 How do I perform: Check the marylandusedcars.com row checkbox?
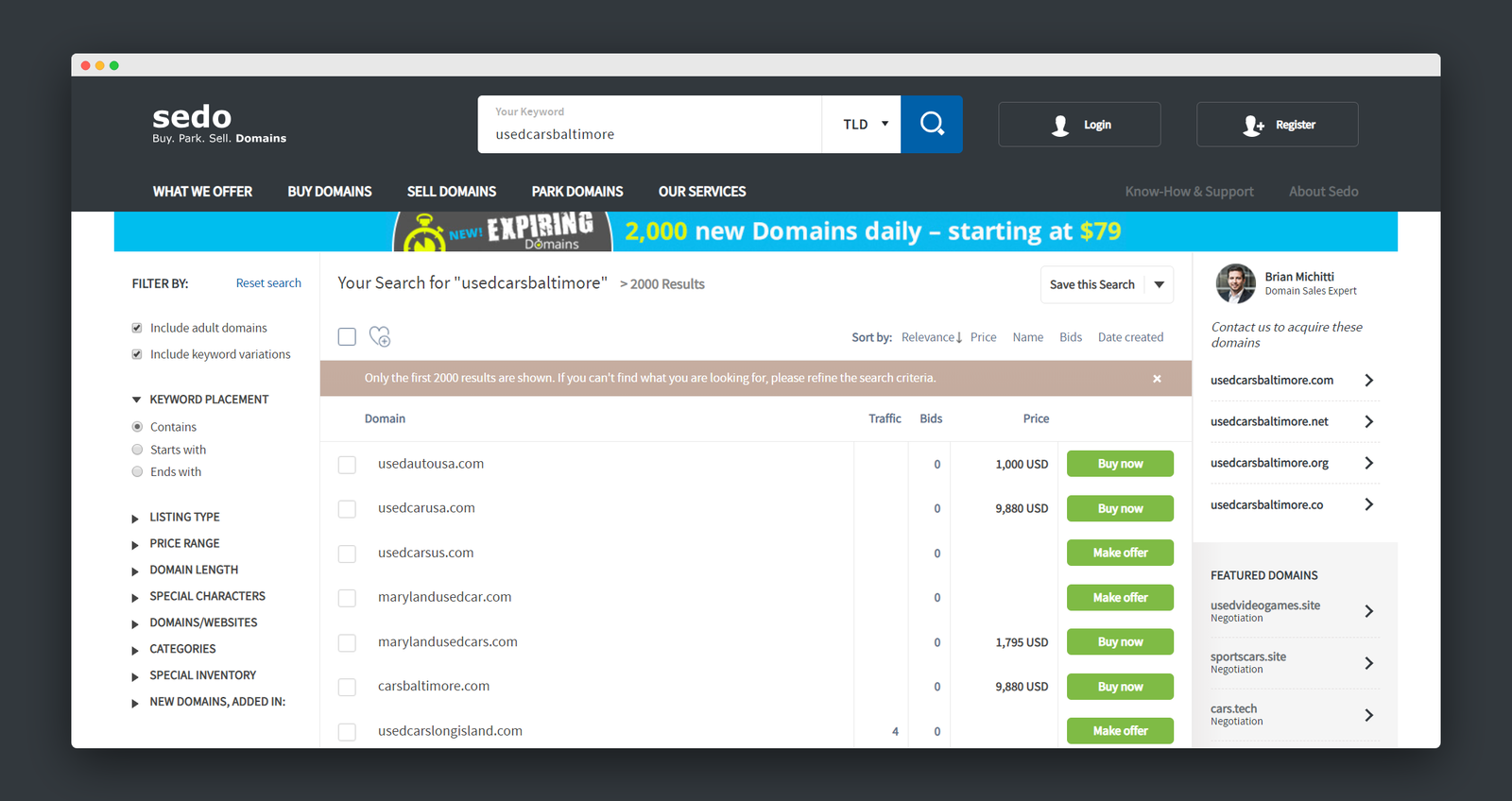pyautogui.click(x=347, y=642)
